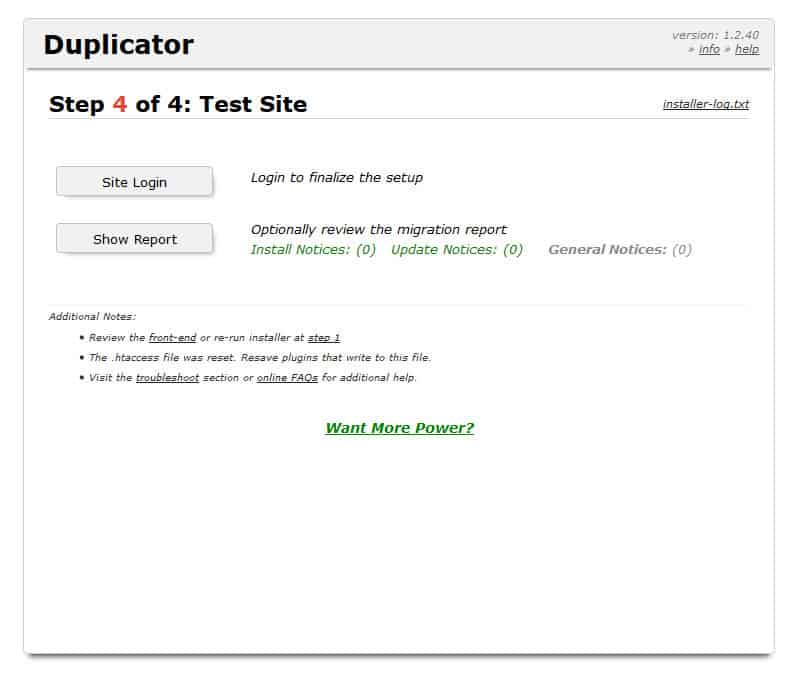Click the Duplicator title heading
The height and width of the screenshot is (685, 798).
click(119, 45)
